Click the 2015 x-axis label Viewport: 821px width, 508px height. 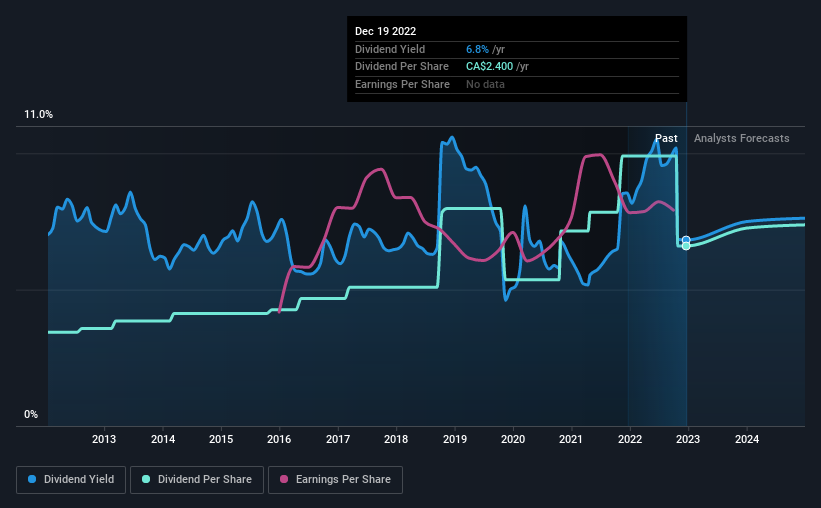pyautogui.click(x=221, y=439)
